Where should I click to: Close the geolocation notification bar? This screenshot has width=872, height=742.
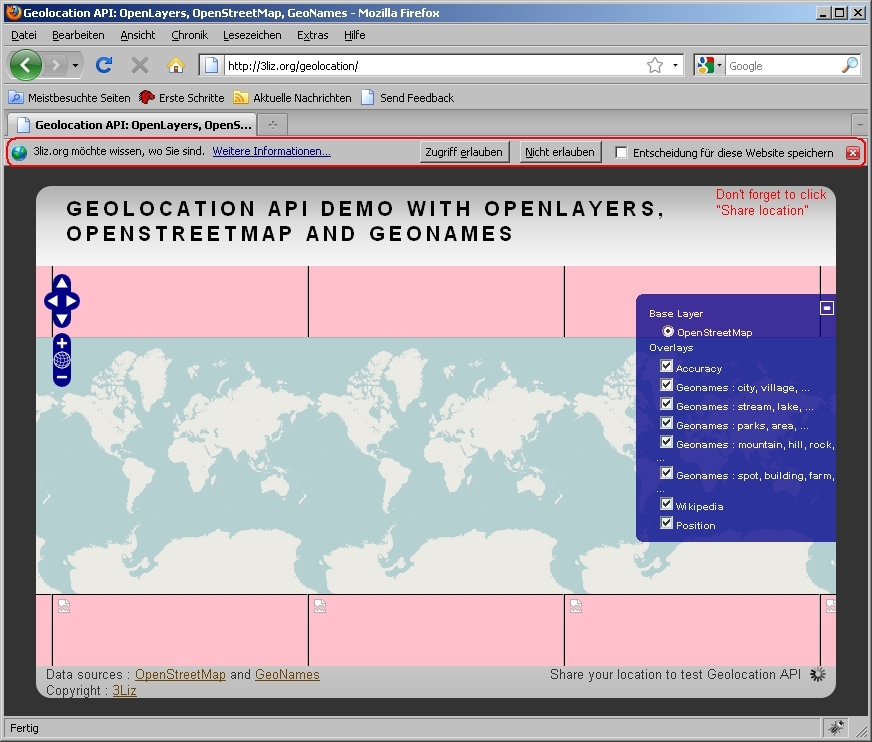click(x=852, y=153)
